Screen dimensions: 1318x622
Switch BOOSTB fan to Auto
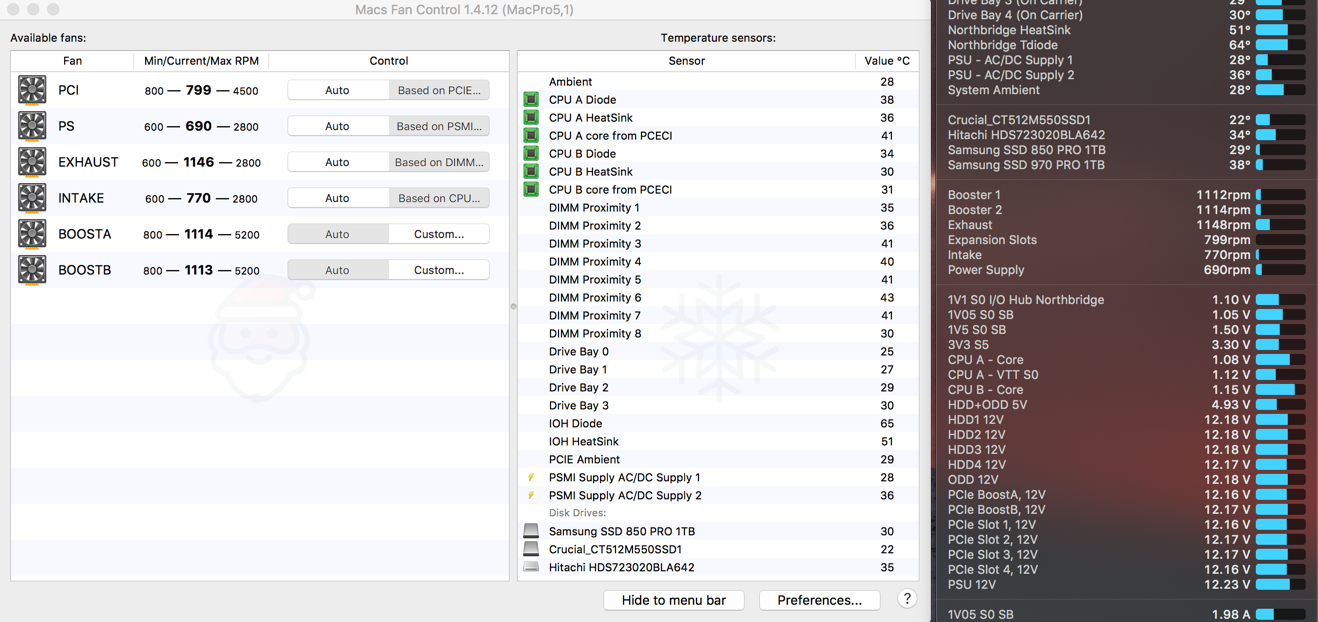[338, 270]
